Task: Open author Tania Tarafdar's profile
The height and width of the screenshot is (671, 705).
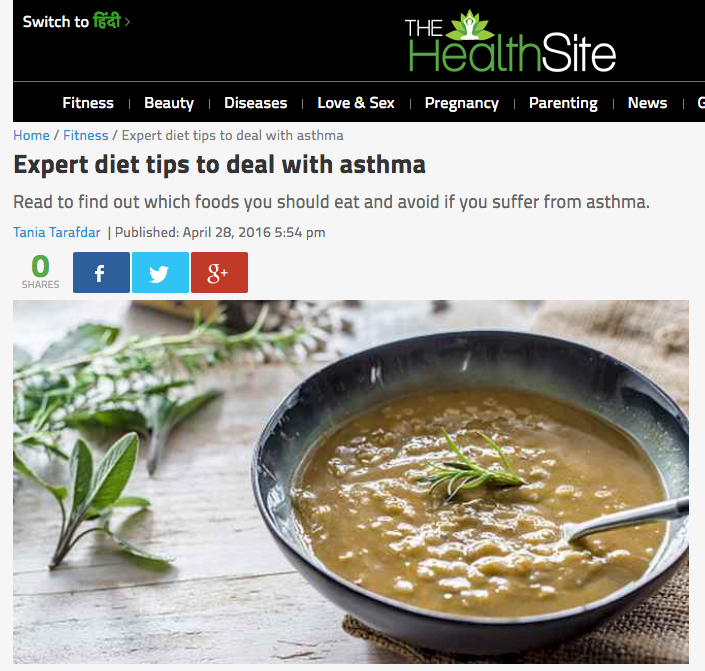Action: [x=57, y=233]
